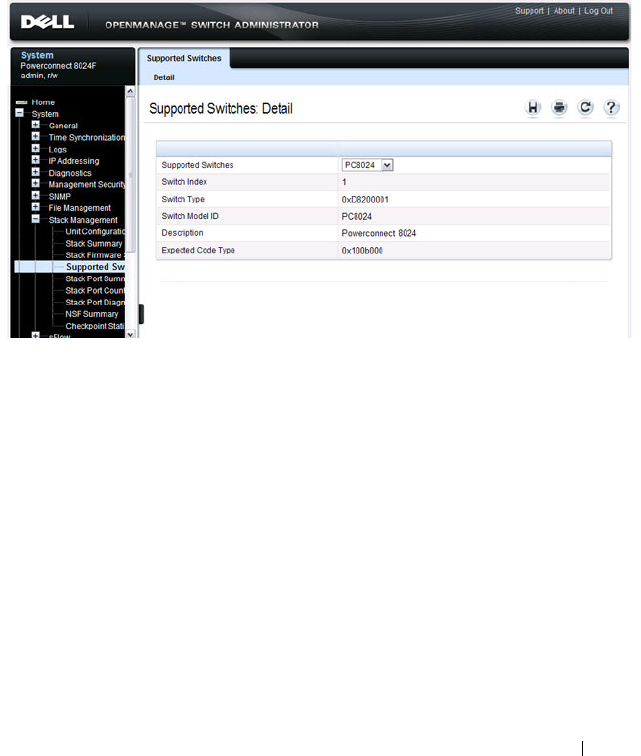Click navigation scrollbar up arrow
The width and height of the screenshot is (641, 756).
click(x=130, y=91)
